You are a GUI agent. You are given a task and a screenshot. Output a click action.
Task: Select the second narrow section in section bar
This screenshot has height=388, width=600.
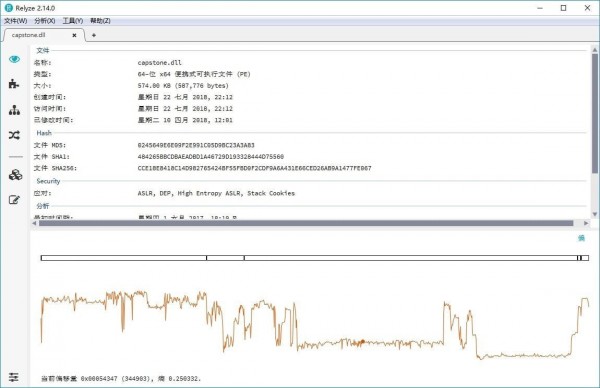[225, 258]
